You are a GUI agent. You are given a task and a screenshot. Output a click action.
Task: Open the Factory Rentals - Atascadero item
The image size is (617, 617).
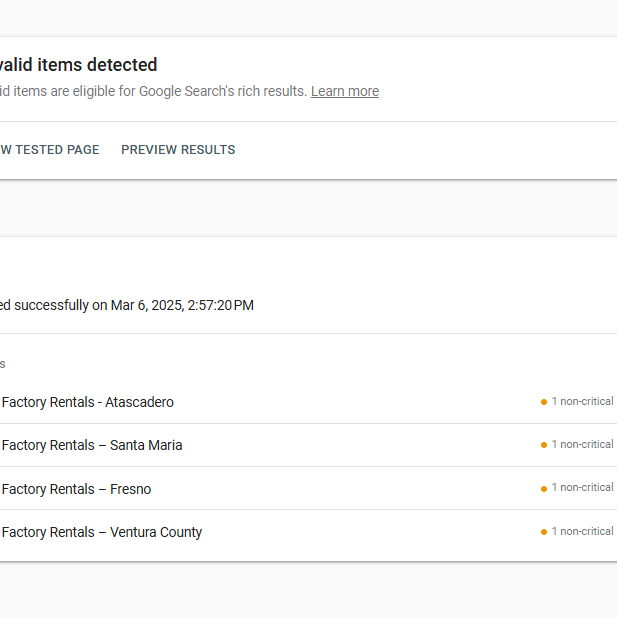pos(88,402)
